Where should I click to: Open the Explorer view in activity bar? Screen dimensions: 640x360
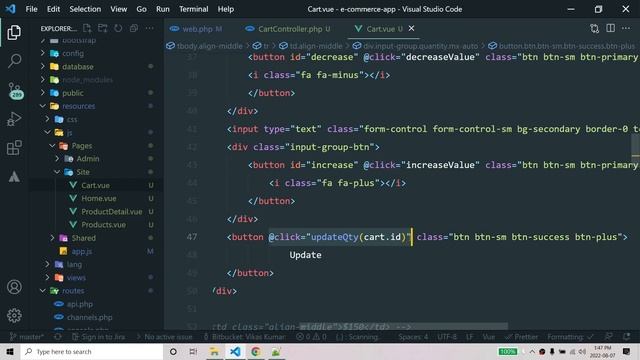(14, 33)
